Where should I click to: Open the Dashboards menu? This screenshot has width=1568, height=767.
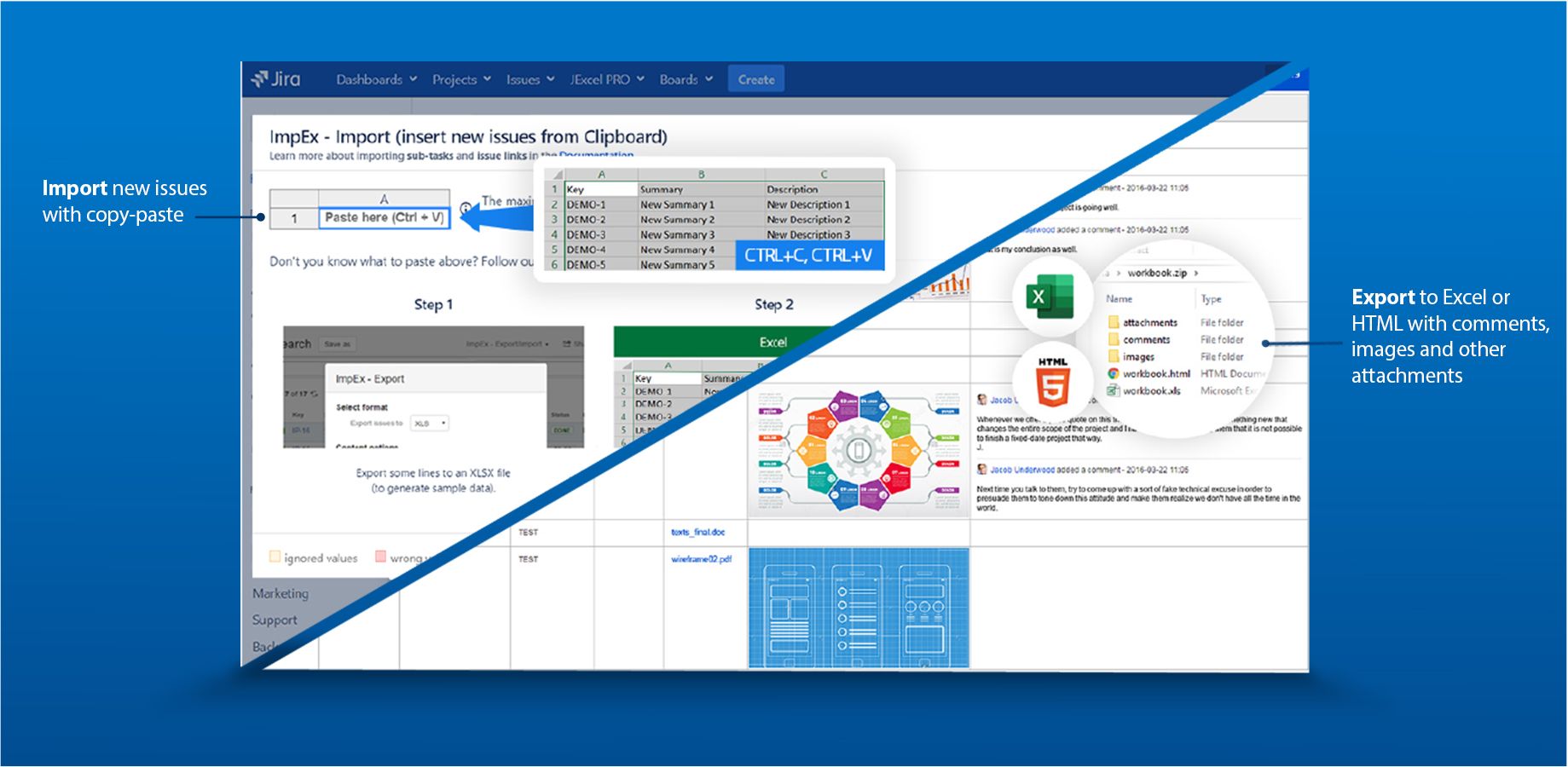[376, 79]
